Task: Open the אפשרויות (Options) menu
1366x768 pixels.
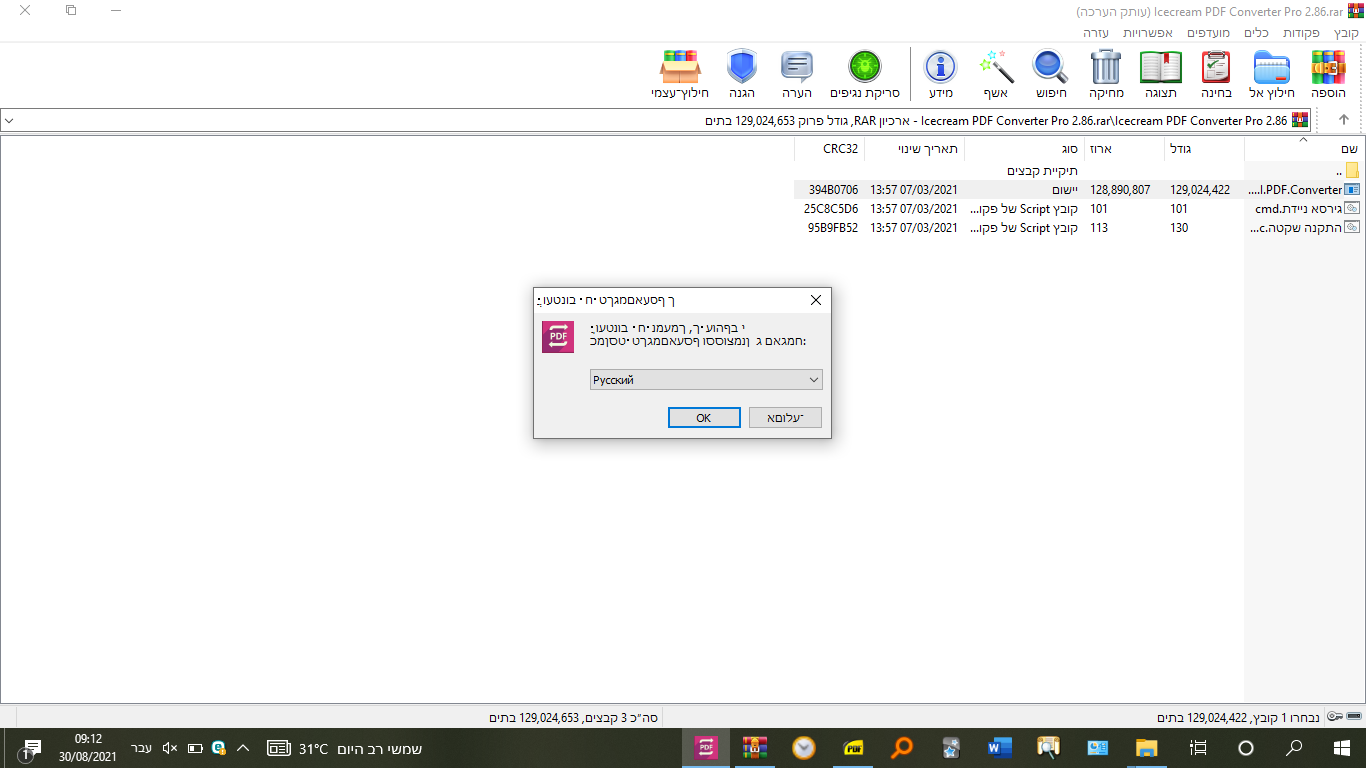Action: 1150,32
